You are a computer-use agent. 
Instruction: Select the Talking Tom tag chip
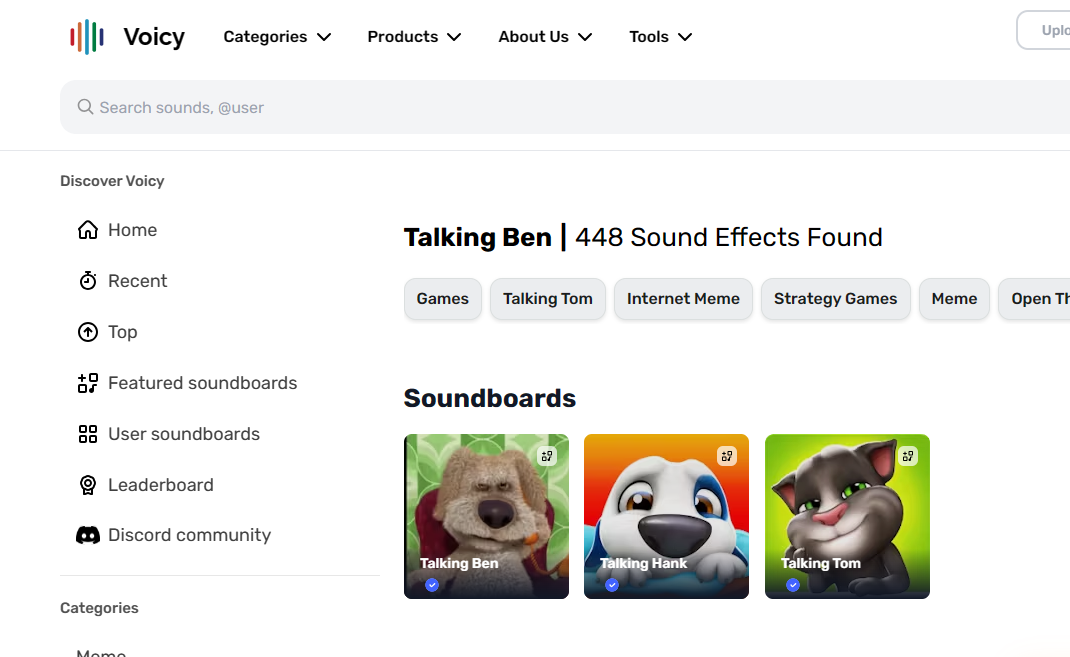548,299
